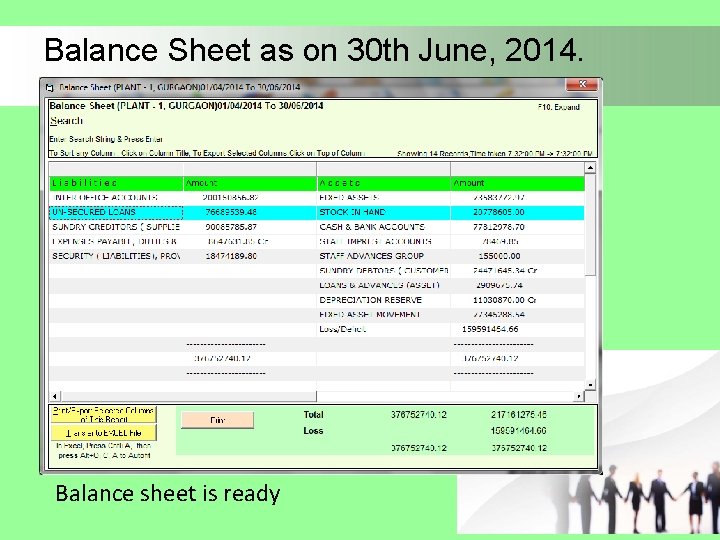Select STOCK IN HAND entry

pos(352,212)
